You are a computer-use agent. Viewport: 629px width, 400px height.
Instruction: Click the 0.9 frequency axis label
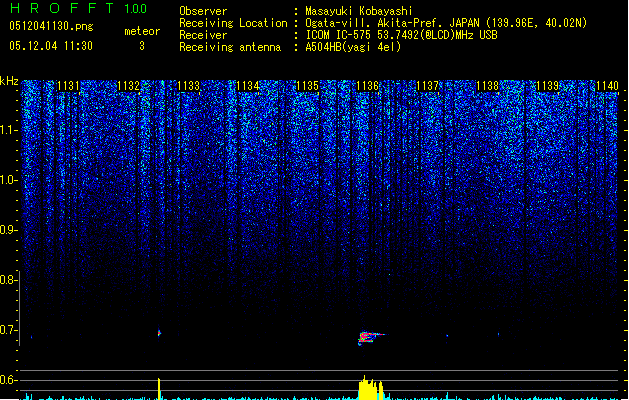(x=8, y=230)
